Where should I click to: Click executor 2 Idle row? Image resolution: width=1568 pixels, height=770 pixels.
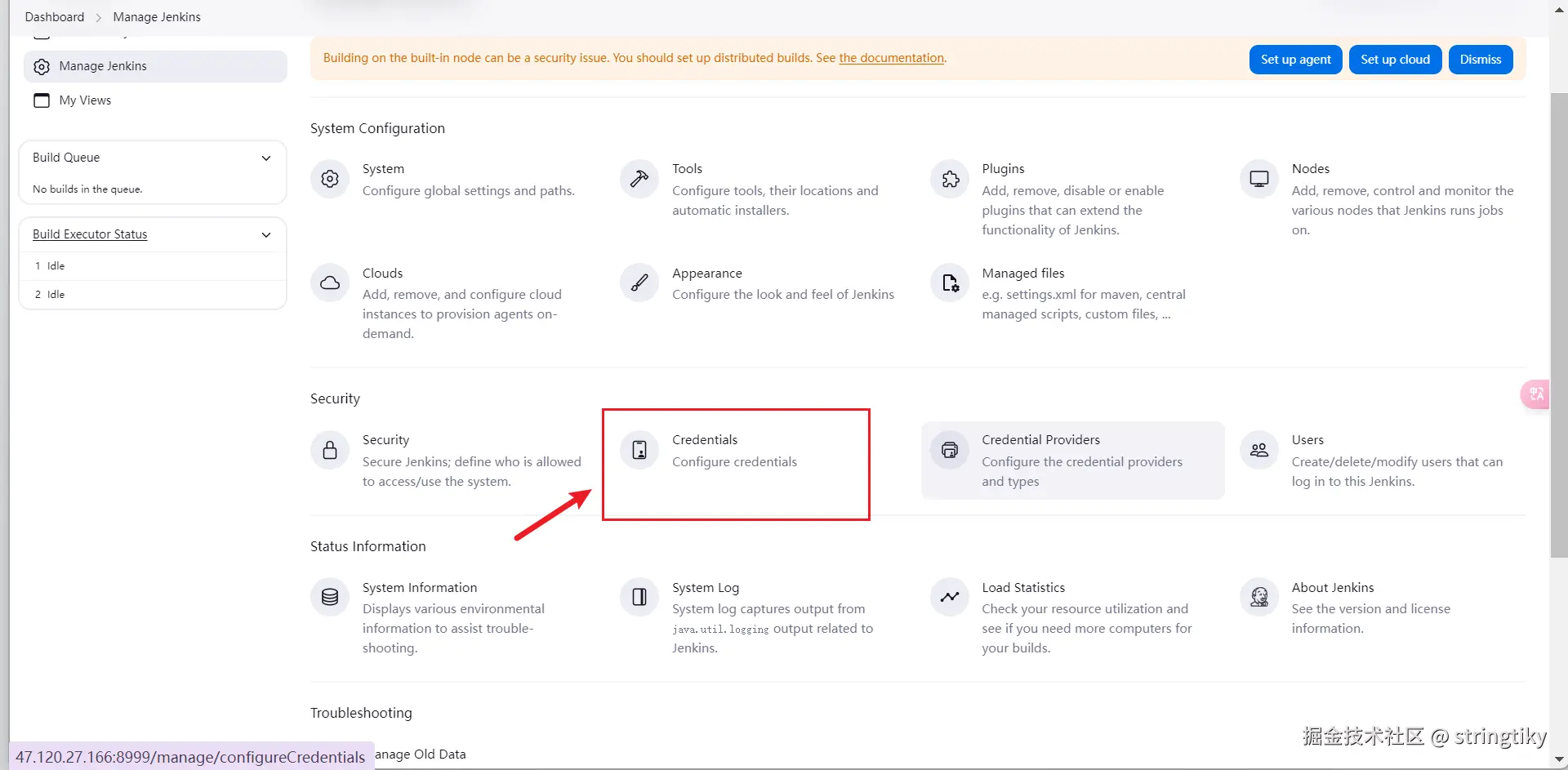(153, 295)
